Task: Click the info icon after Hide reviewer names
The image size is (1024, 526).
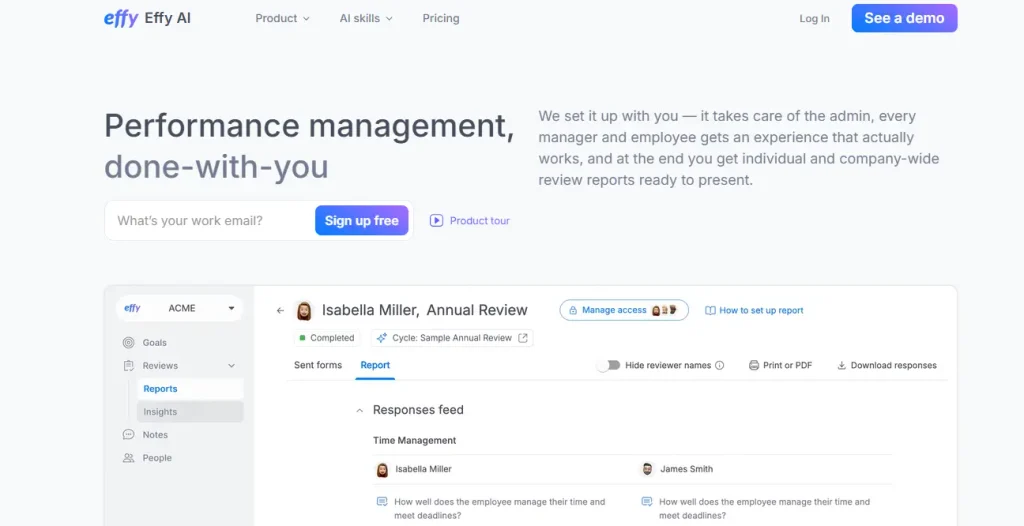Action: point(720,365)
